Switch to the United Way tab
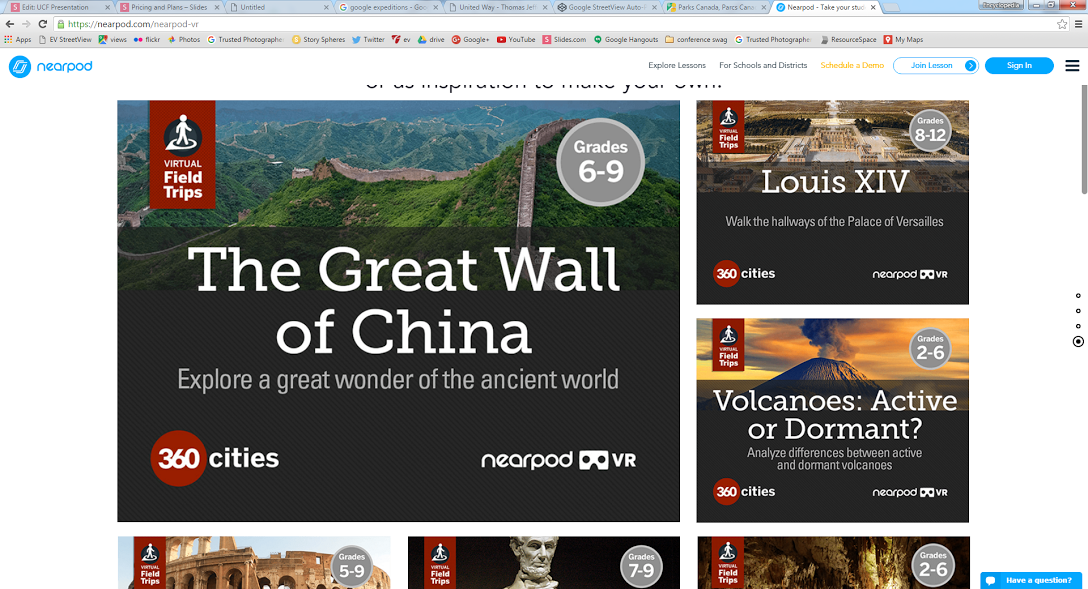 coord(497,8)
